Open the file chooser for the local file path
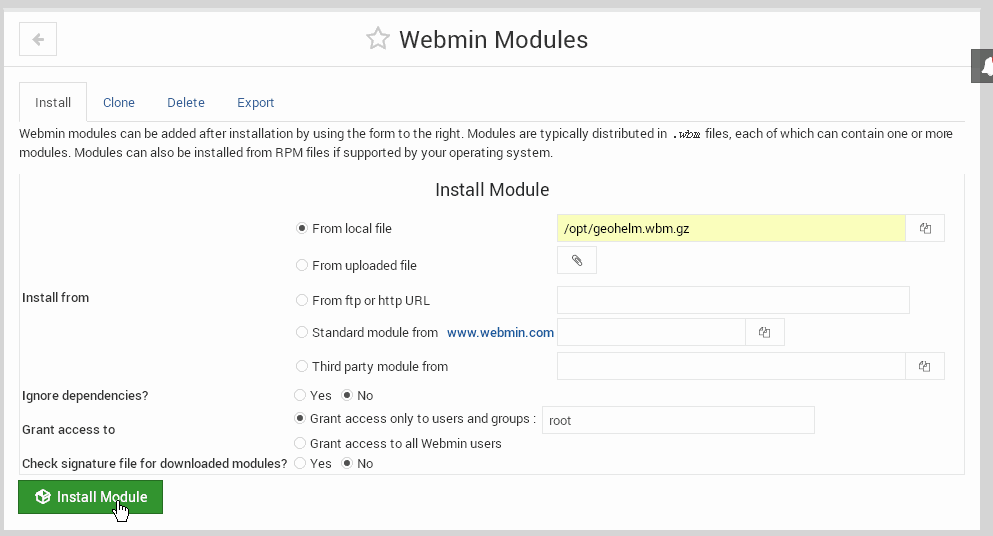Screen dimensions: 993x536 925,228
